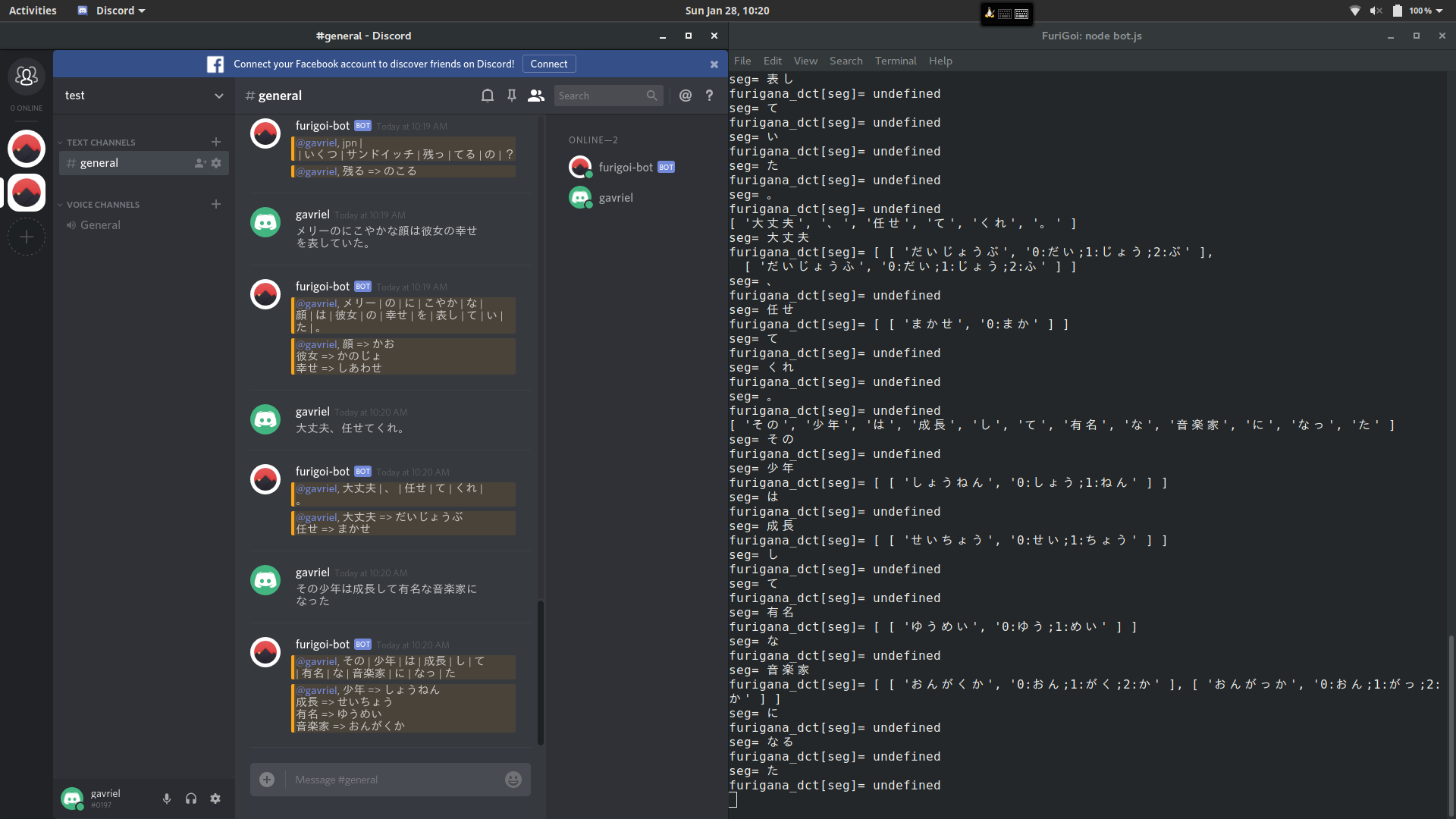This screenshot has width=1456, height=819.
Task: Open the help question mark icon
Action: (x=709, y=96)
